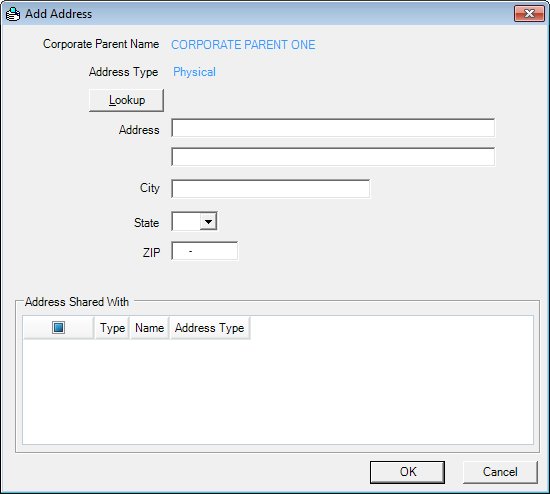
Task: Click the State combo box text area
Action: (186, 222)
